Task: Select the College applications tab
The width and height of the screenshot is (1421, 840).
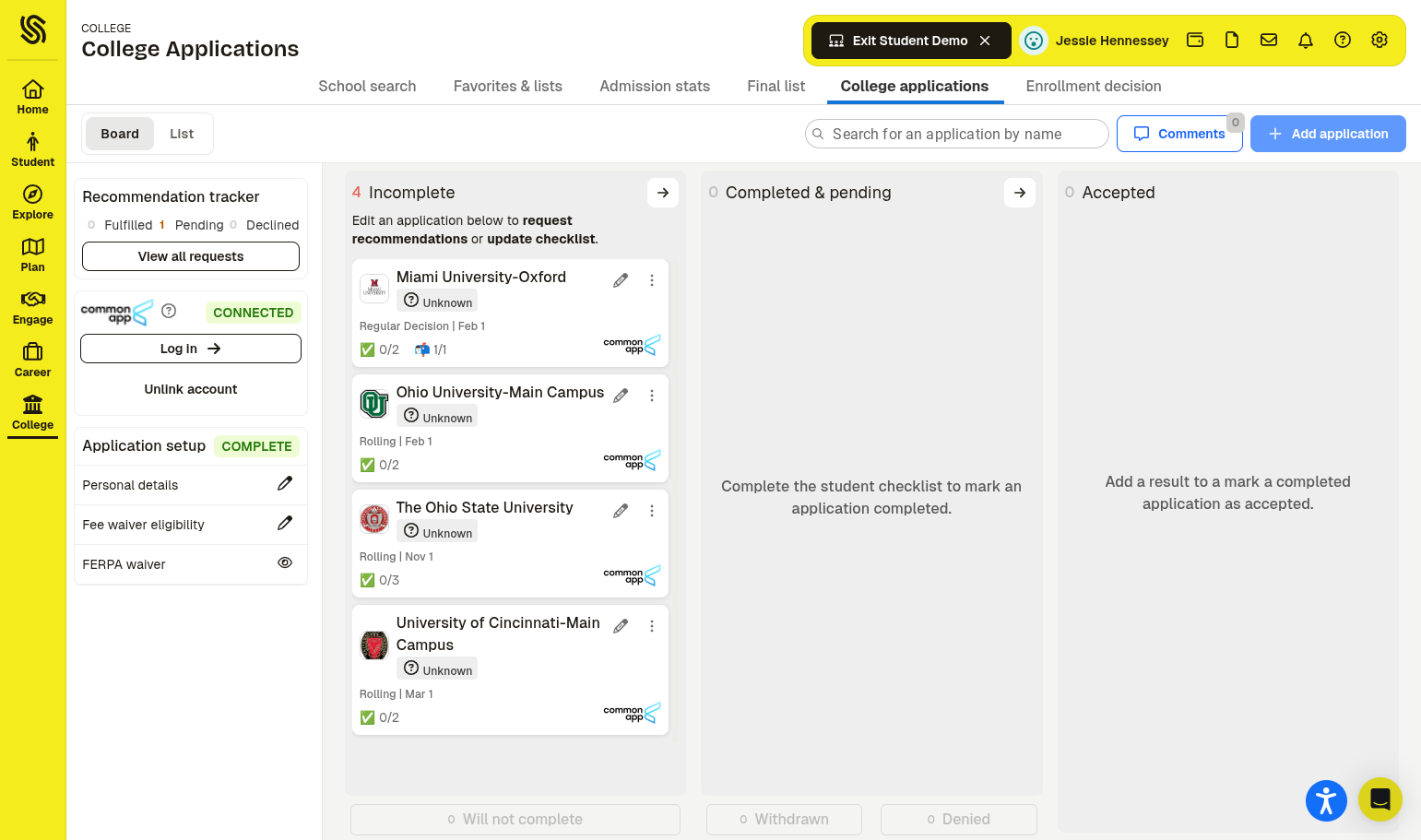Action: coord(915,86)
